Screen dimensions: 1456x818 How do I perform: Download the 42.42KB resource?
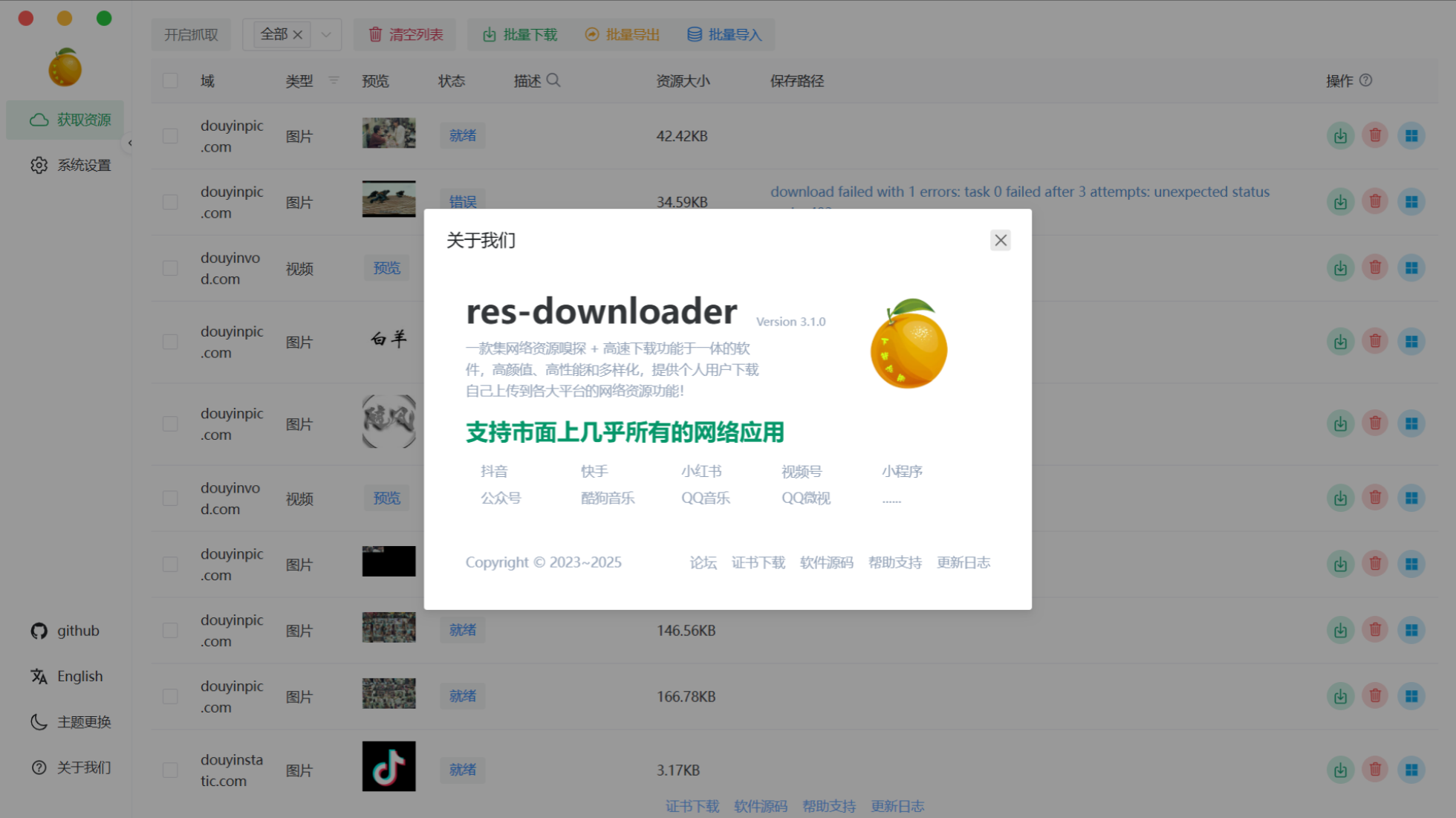[1340, 136]
